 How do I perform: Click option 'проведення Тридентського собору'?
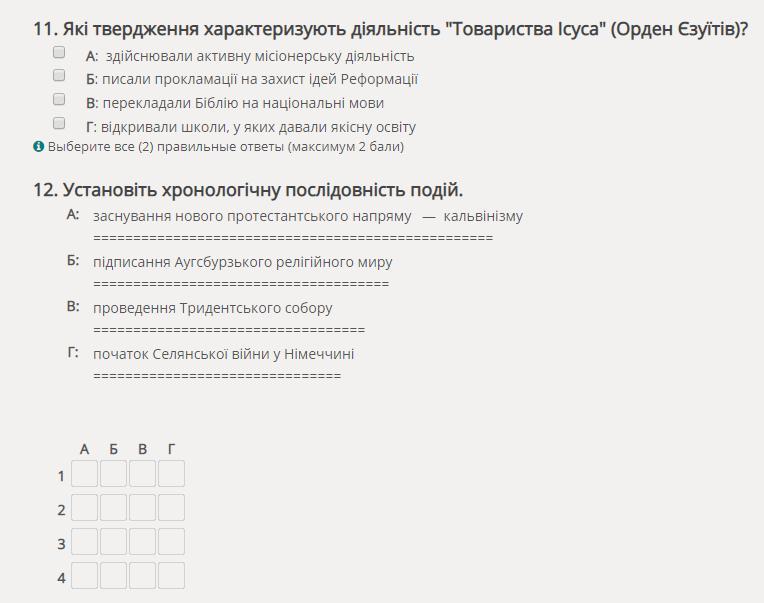(x=212, y=308)
